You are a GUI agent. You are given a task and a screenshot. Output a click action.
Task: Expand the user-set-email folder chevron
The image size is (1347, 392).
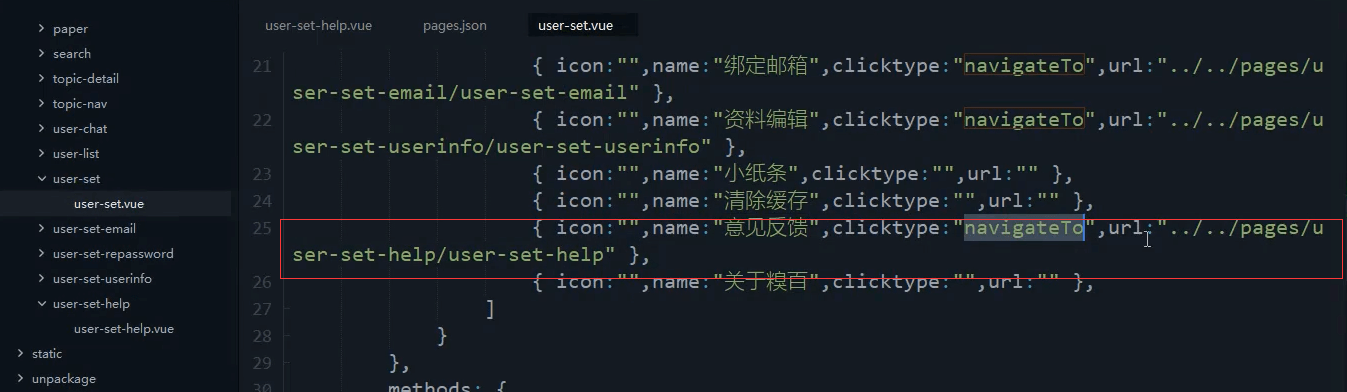click(41, 229)
